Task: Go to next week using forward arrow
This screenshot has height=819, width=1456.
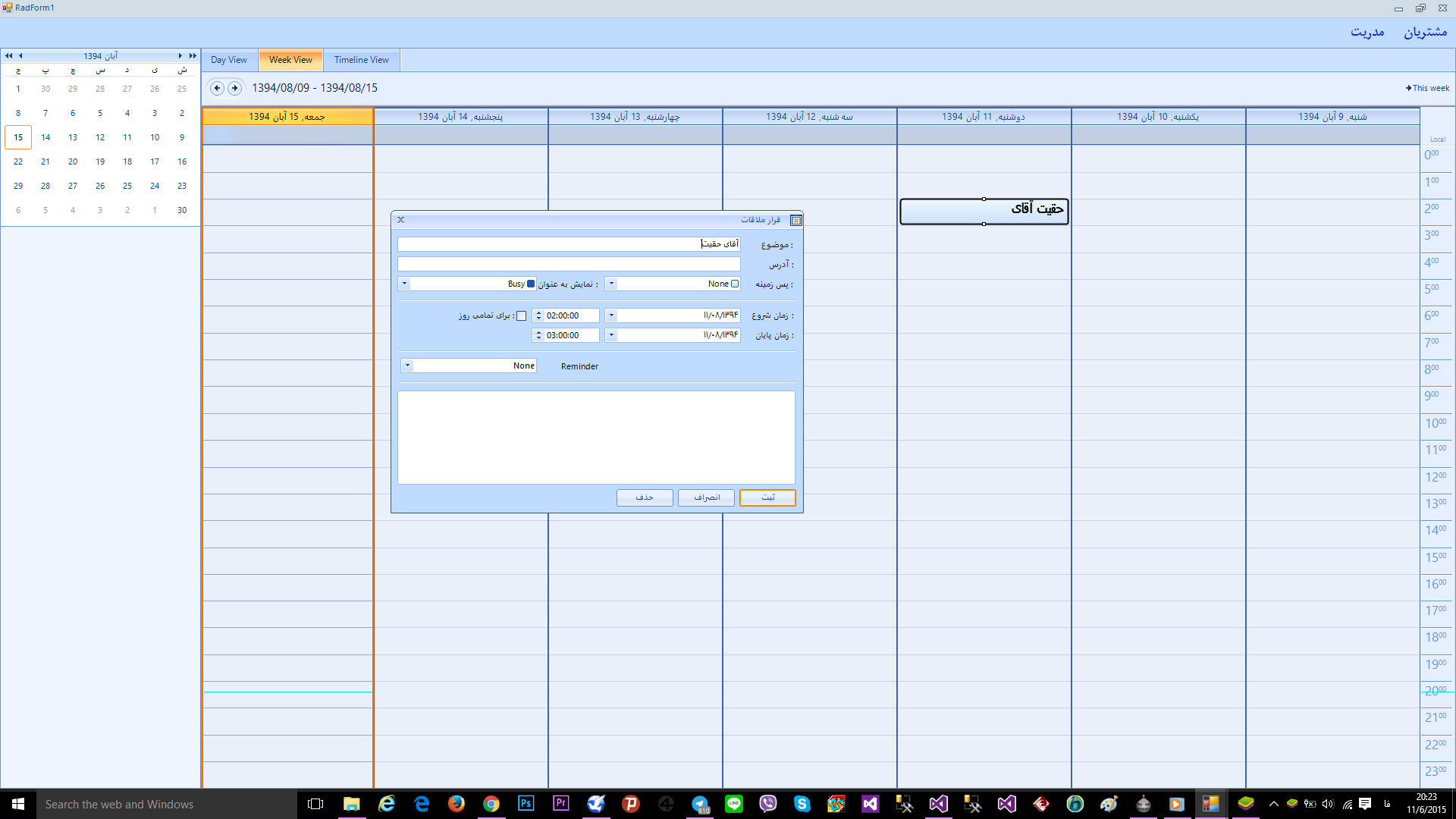Action: 235,88
